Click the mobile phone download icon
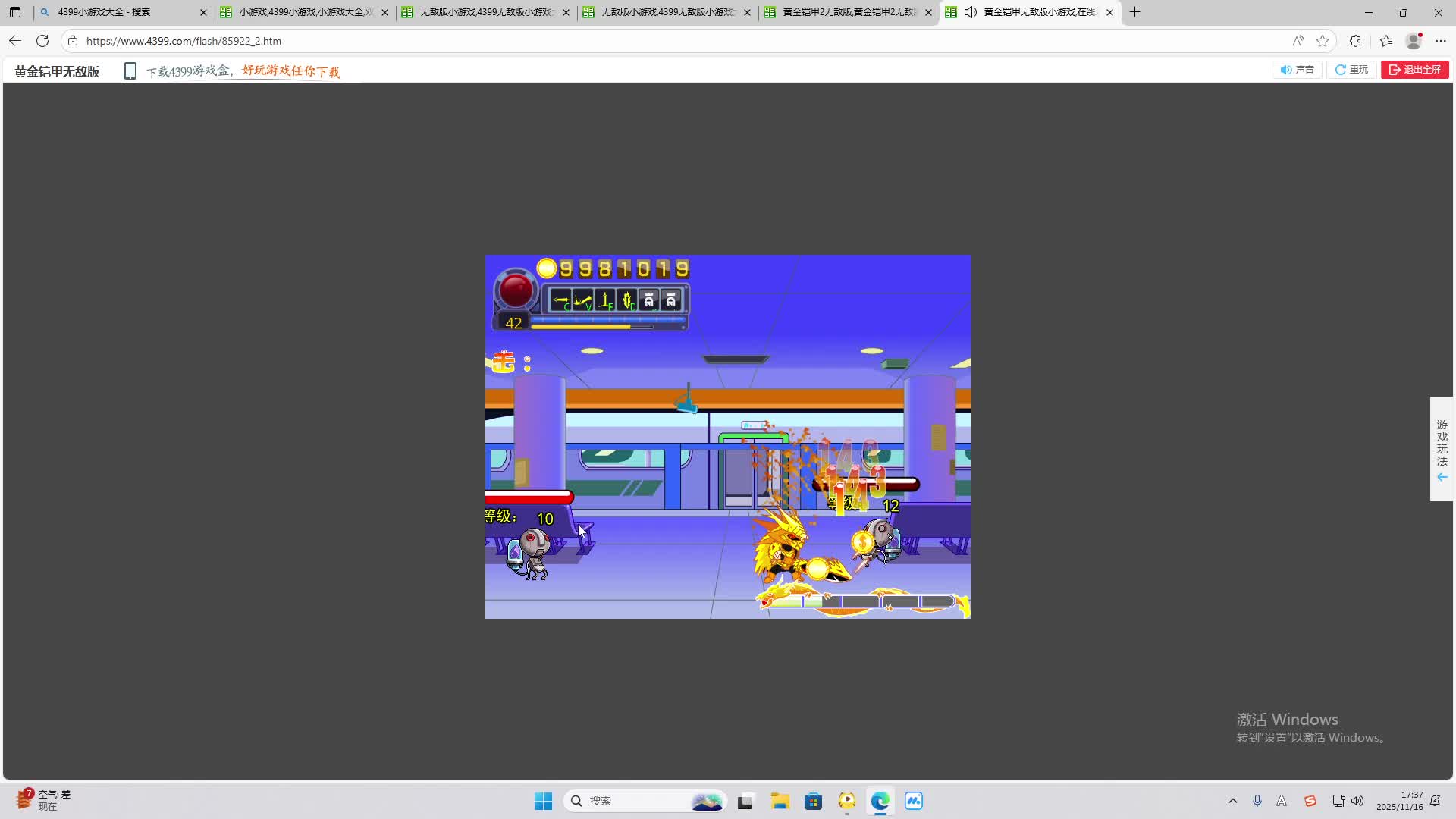This screenshot has width=1456, height=819. pyautogui.click(x=130, y=71)
